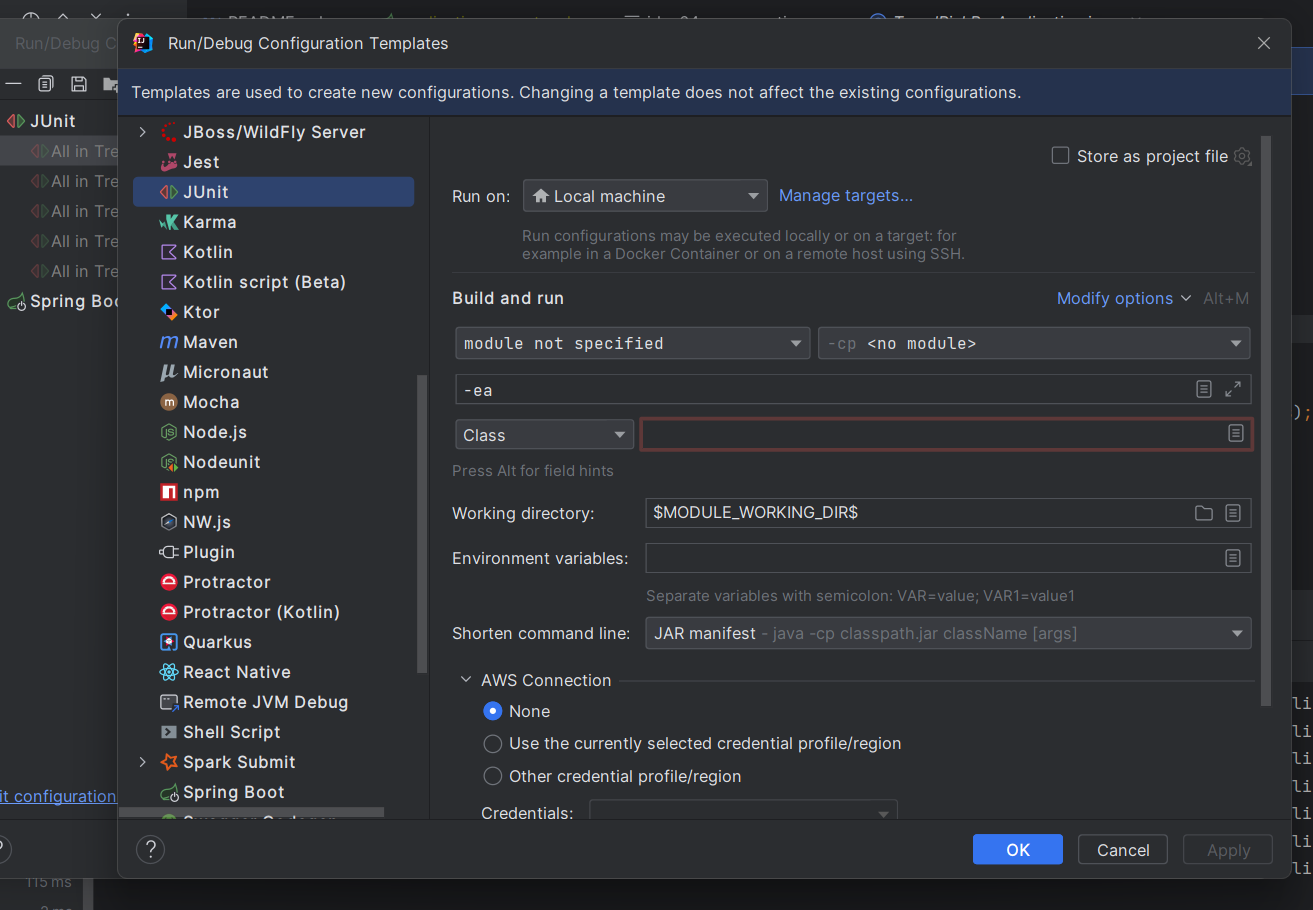
Task: Click Copy configuration icon in background toolbar
Action: pyautogui.click(x=46, y=84)
